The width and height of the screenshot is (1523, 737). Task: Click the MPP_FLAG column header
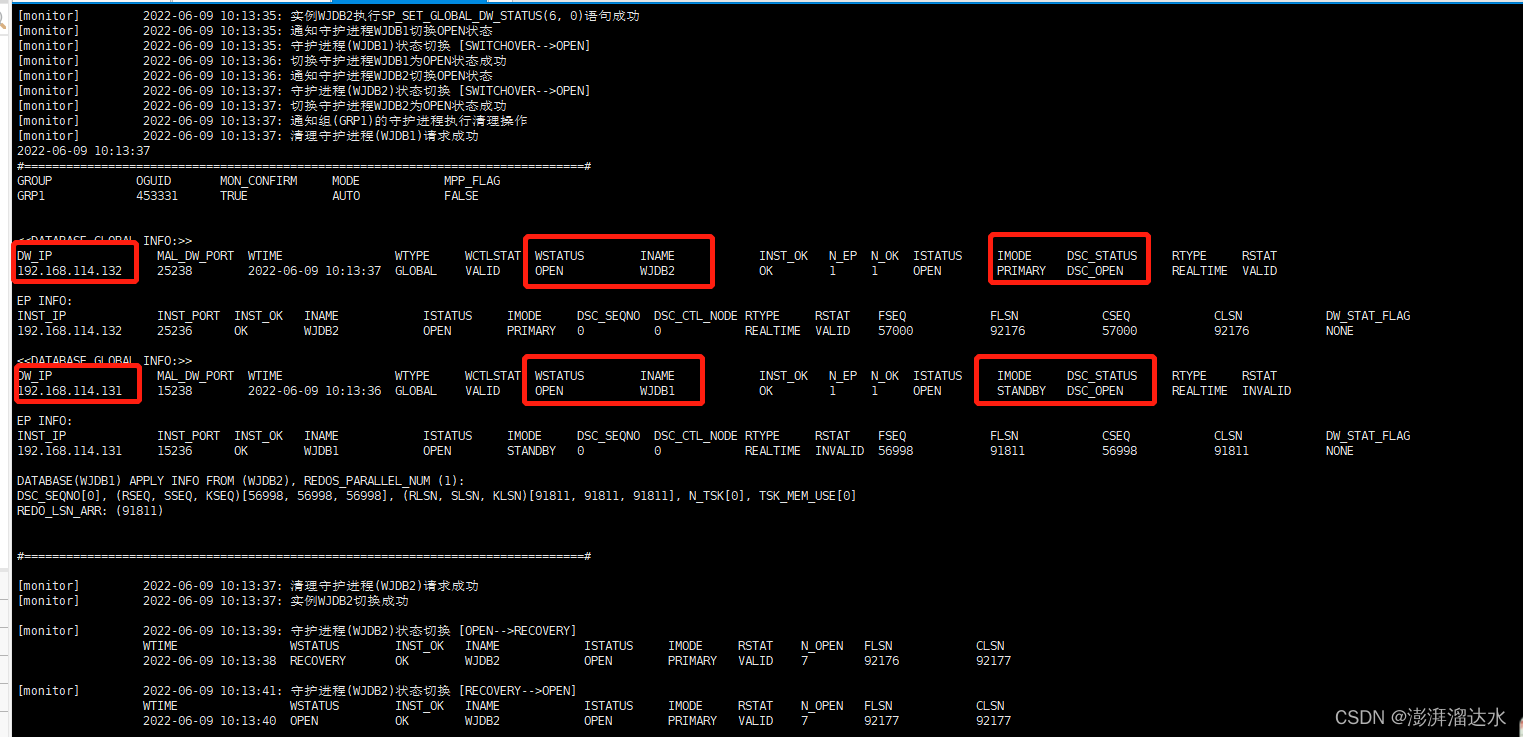[472, 181]
